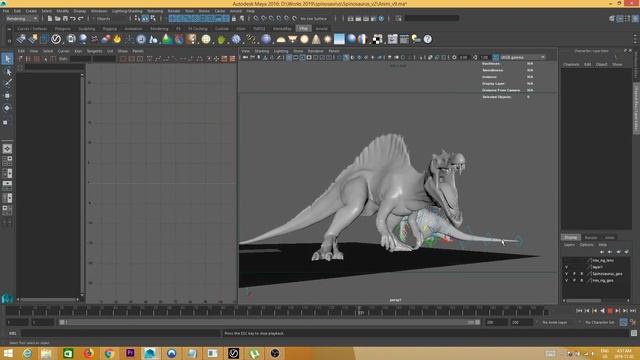Click the light bulb shelf icon
This screenshot has height=360, width=640.
tap(416, 39)
